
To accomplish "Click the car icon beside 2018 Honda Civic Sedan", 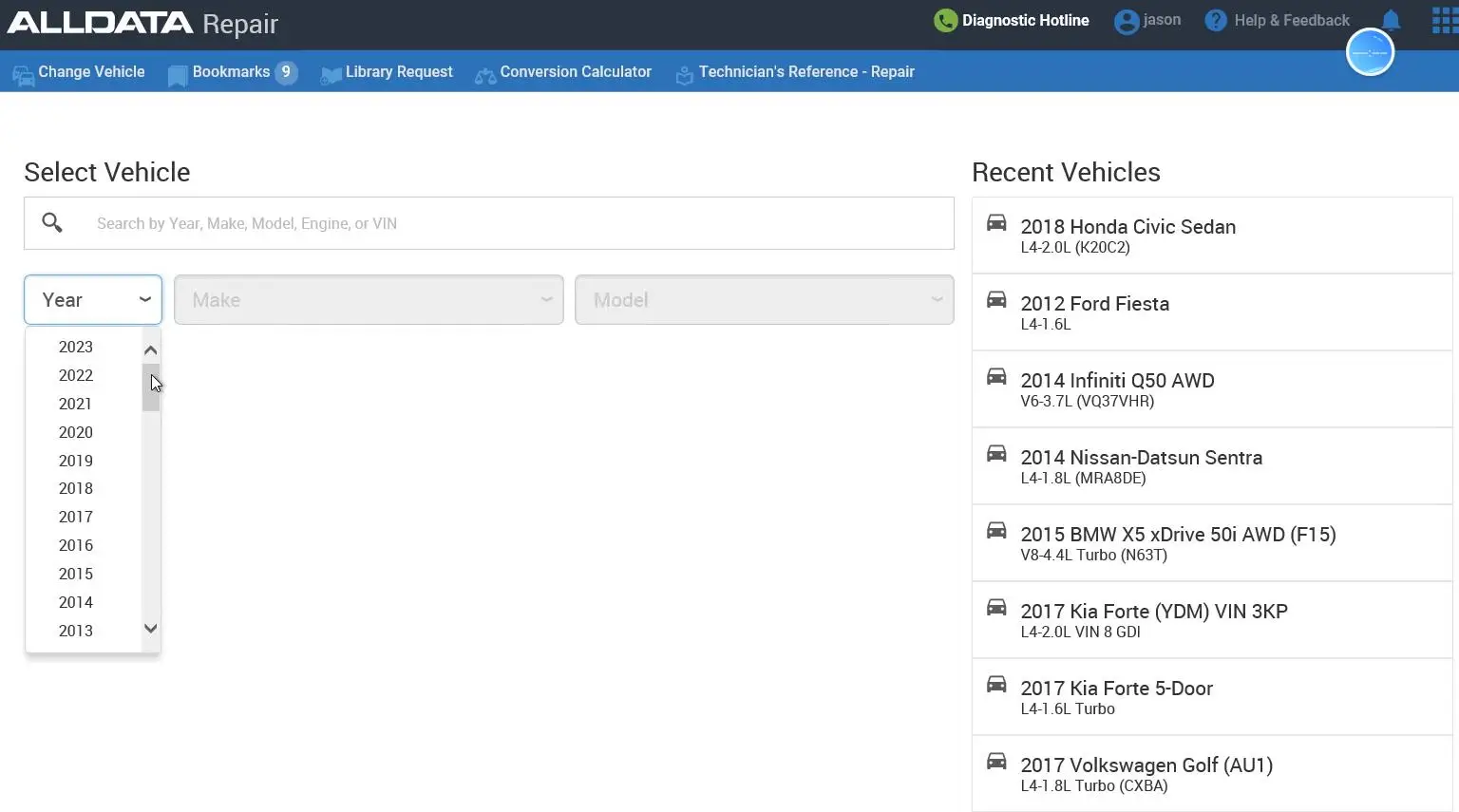I will [996, 222].
